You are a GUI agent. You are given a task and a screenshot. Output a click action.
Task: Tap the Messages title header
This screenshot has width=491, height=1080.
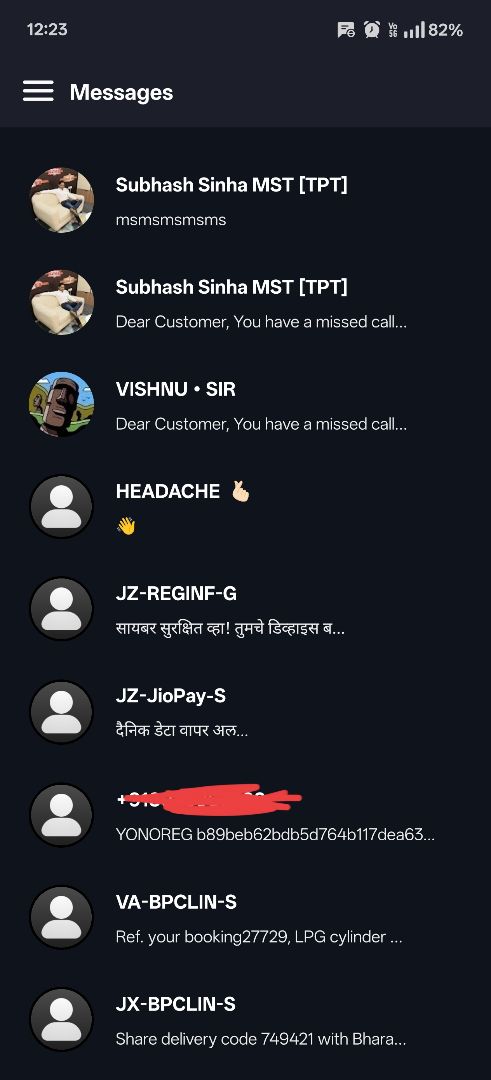[121, 92]
